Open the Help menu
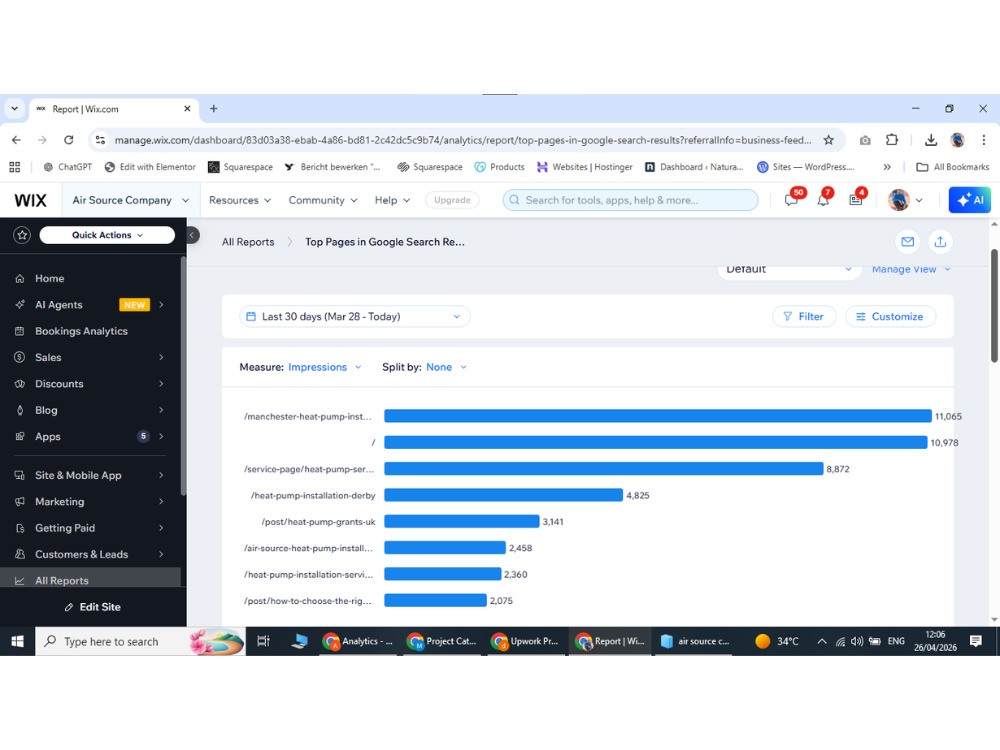 click(392, 200)
